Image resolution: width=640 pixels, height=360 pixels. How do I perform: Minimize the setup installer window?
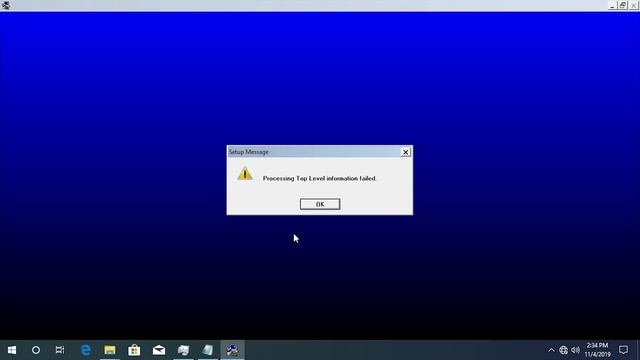[612, 5]
